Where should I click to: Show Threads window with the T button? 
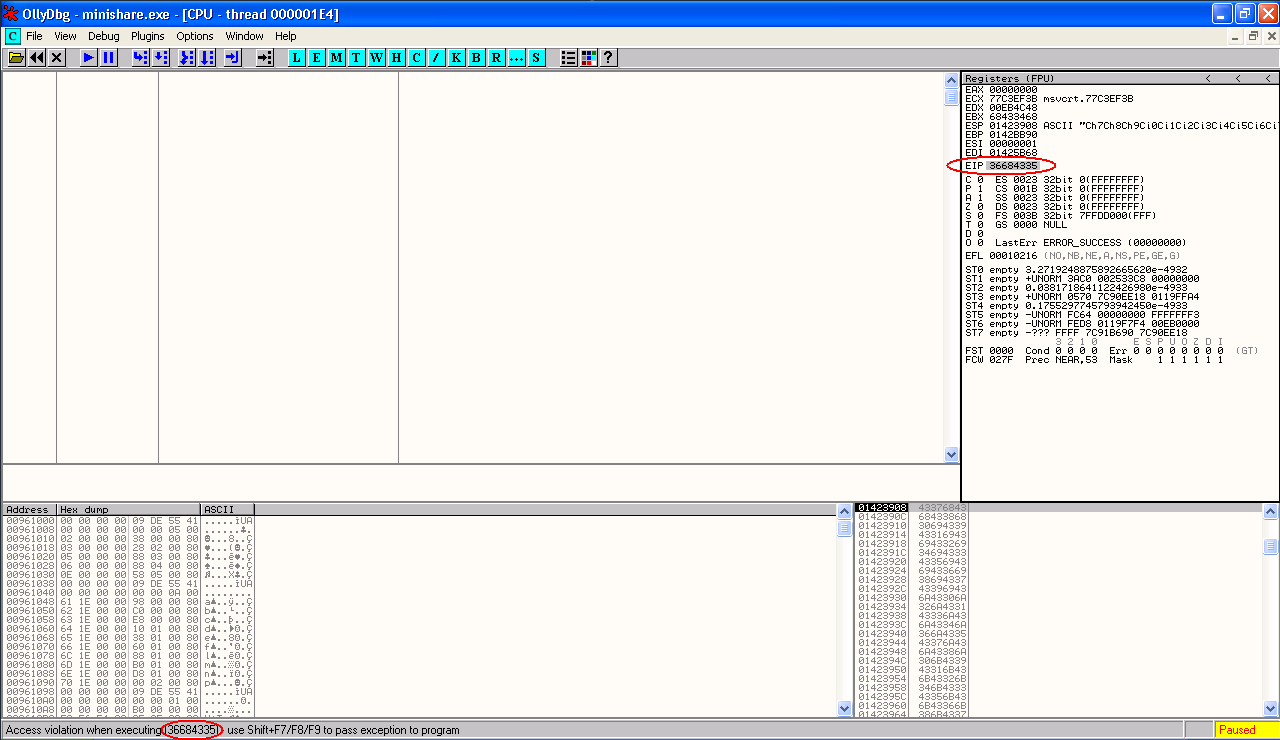click(357, 58)
